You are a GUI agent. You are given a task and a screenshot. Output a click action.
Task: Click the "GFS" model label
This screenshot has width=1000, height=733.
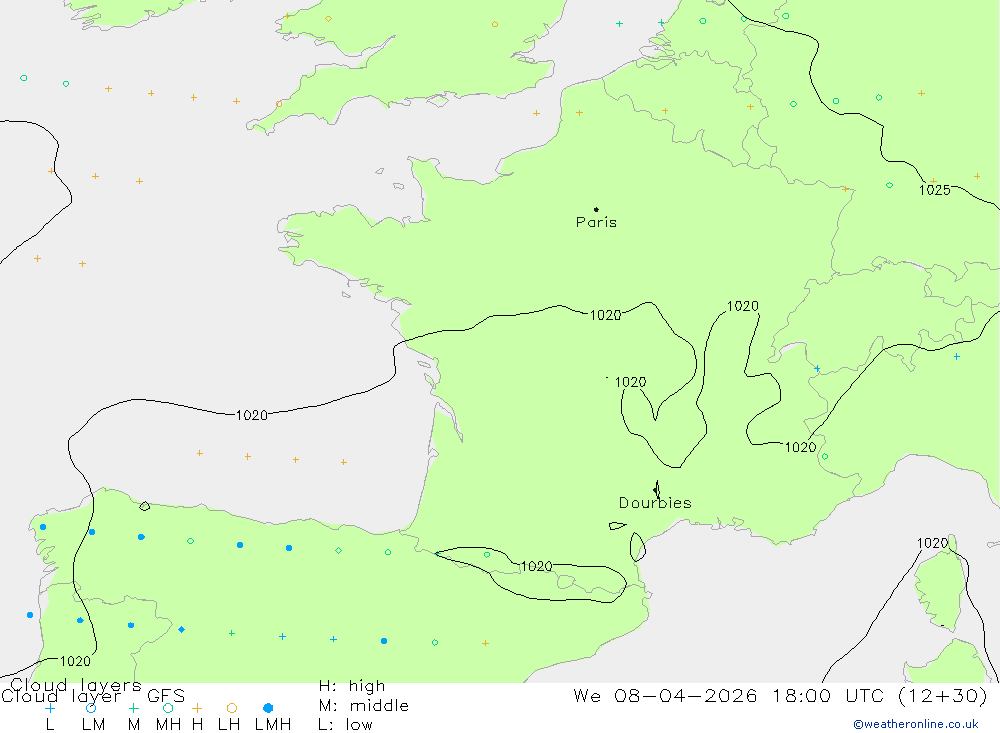166,696
